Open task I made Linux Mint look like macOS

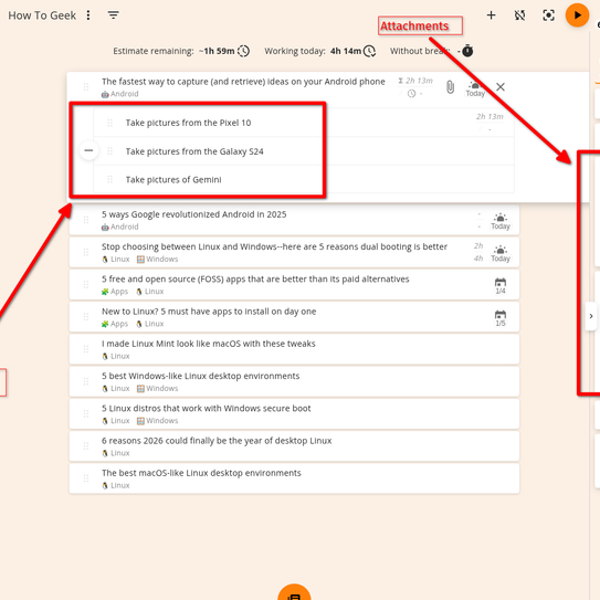tap(208, 344)
